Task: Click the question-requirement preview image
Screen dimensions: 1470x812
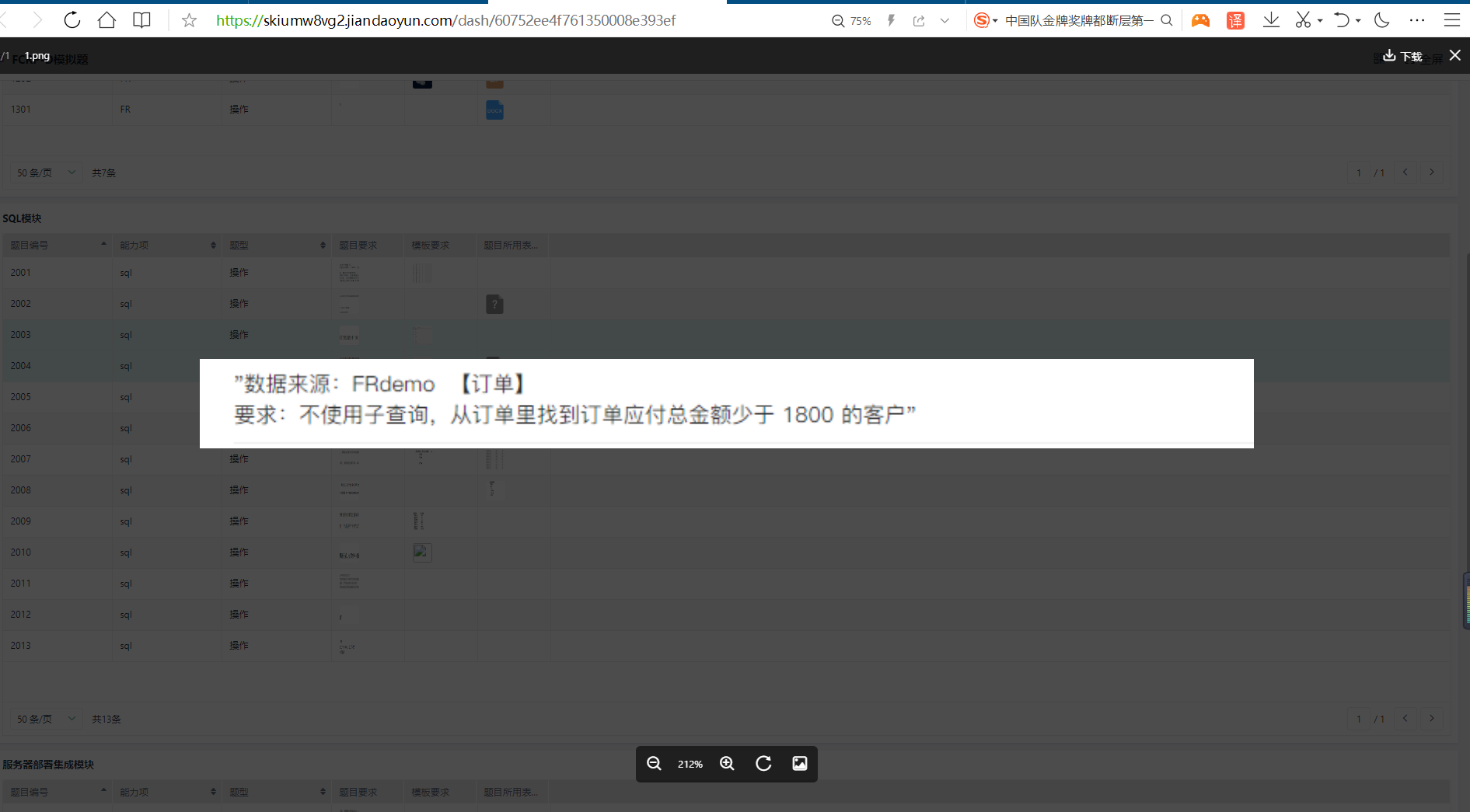Action: pyautogui.click(x=727, y=403)
